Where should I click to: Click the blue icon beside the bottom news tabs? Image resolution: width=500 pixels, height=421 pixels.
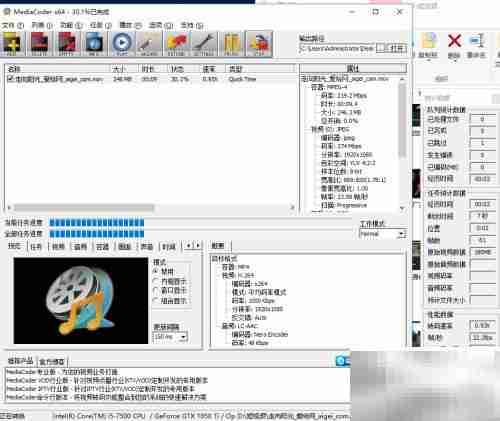[x=343, y=361]
